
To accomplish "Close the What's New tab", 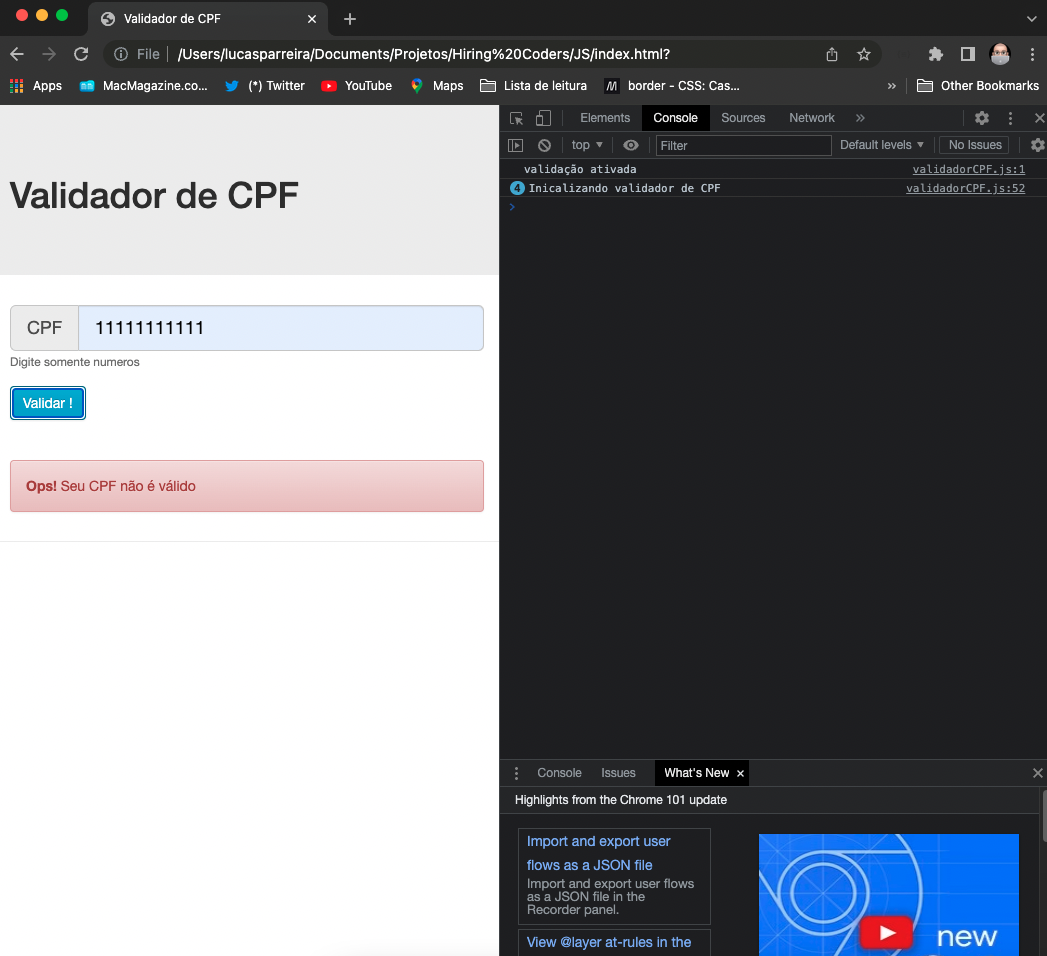I will coord(740,772).
